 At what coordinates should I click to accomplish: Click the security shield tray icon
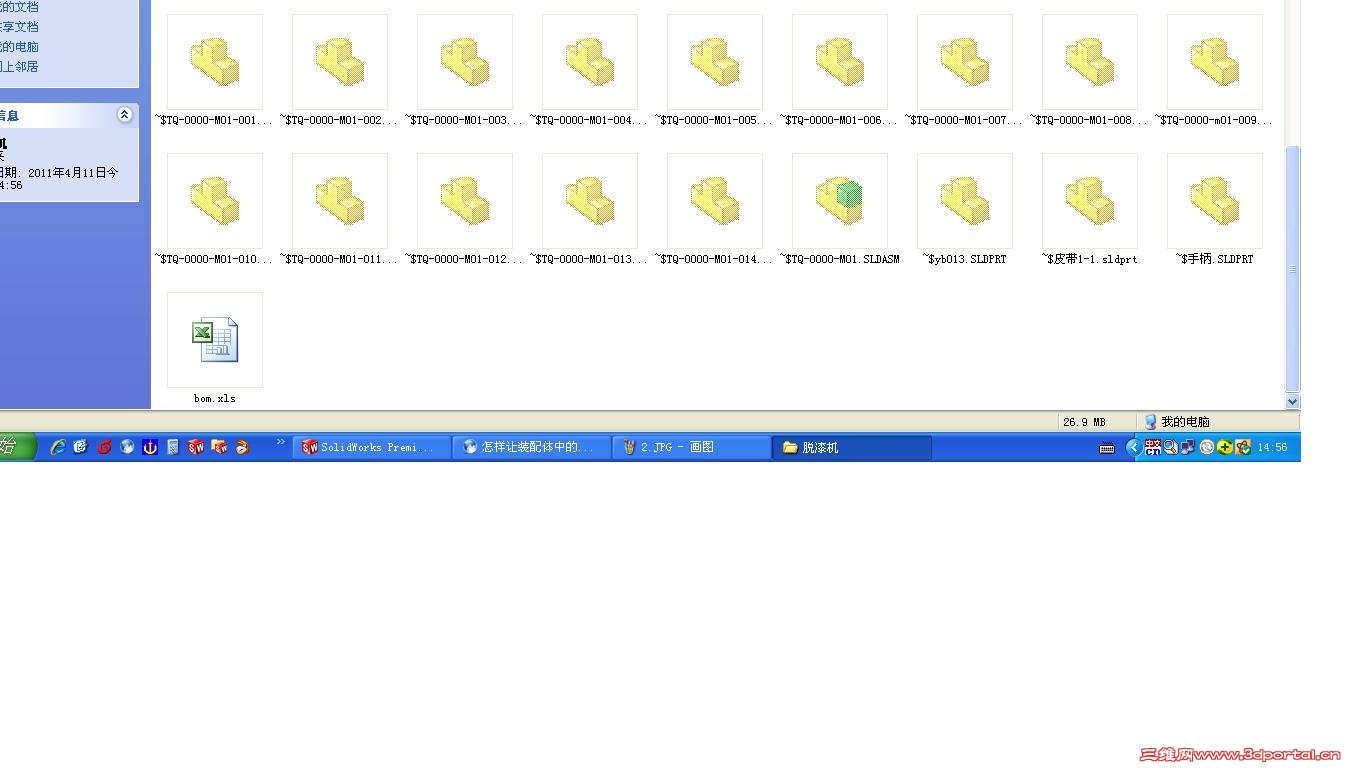[x=1243, y=447]
